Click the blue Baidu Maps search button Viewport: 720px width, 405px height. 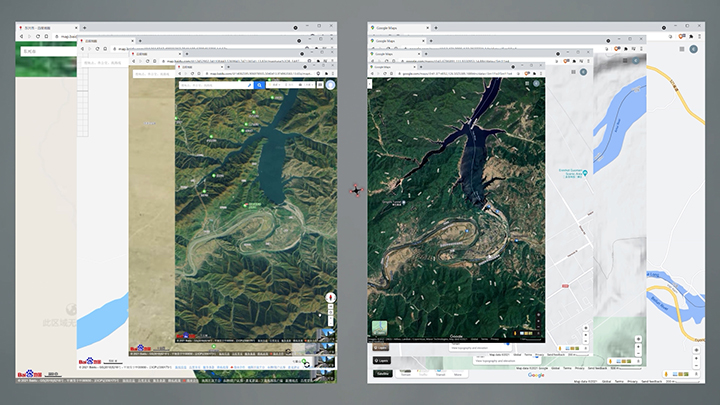coord(260,86)
